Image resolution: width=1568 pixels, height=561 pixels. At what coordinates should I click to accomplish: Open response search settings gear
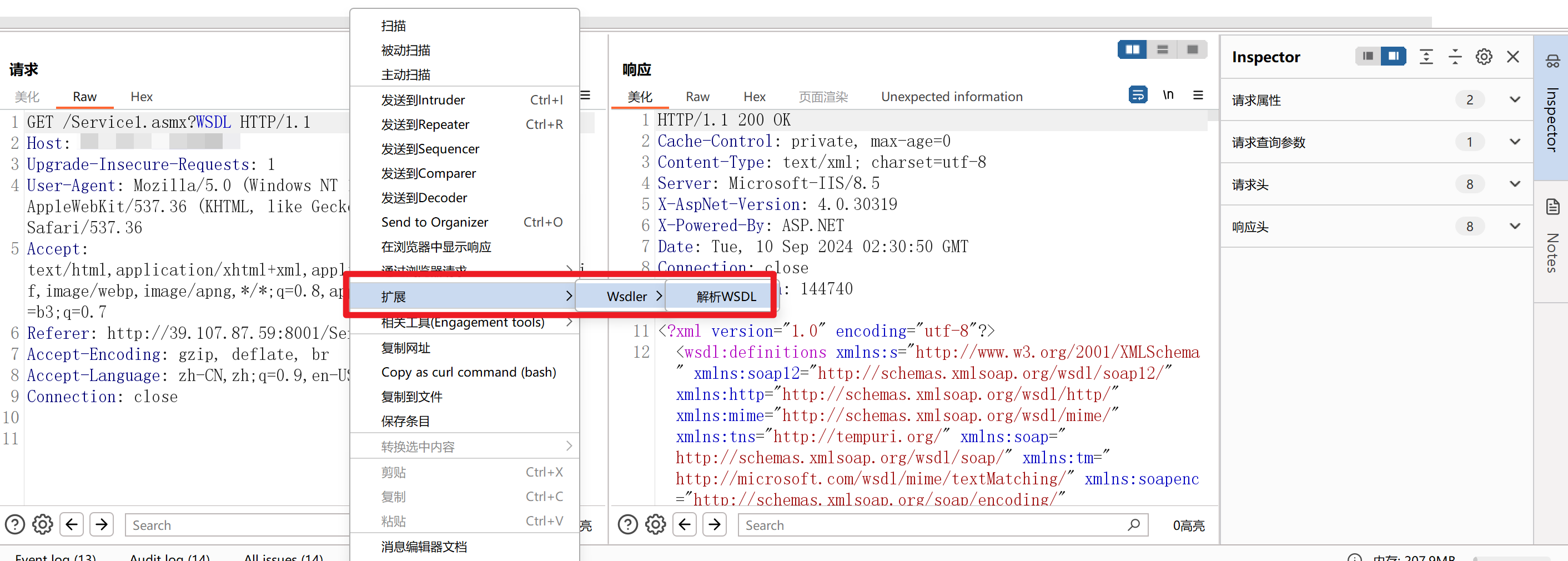click(x=656, y=524)
